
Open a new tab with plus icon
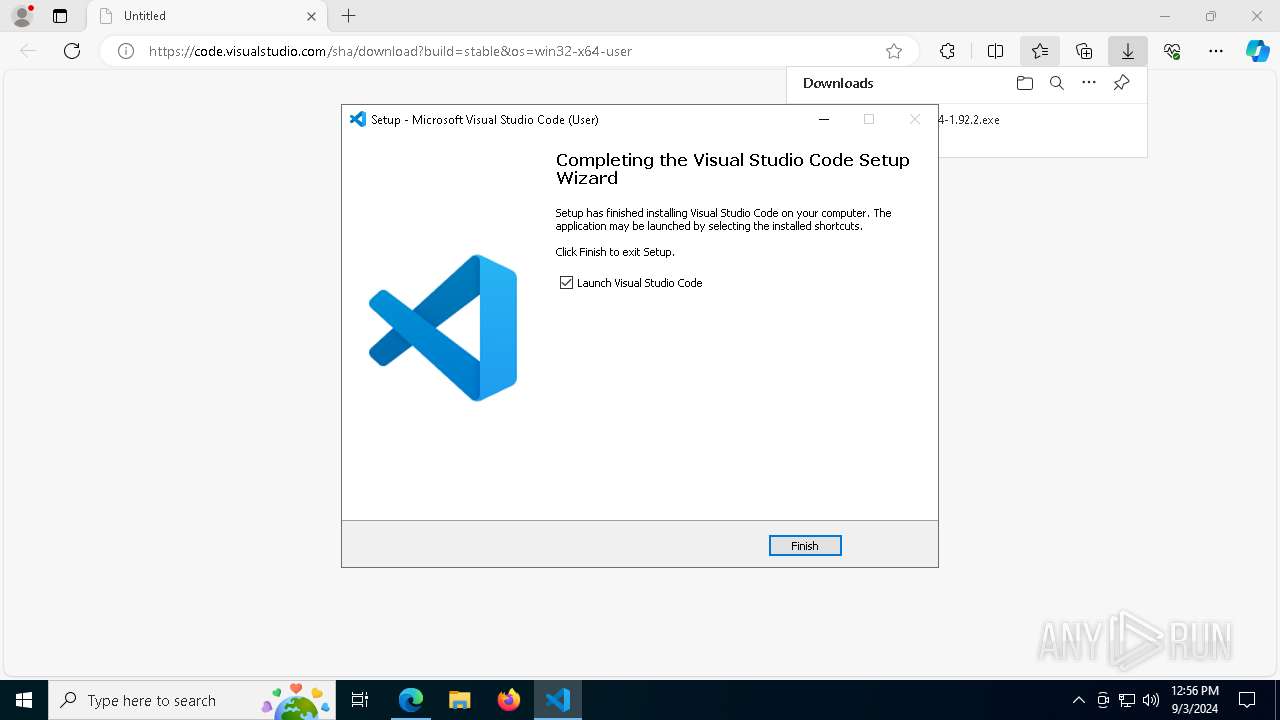pos(348,16)
